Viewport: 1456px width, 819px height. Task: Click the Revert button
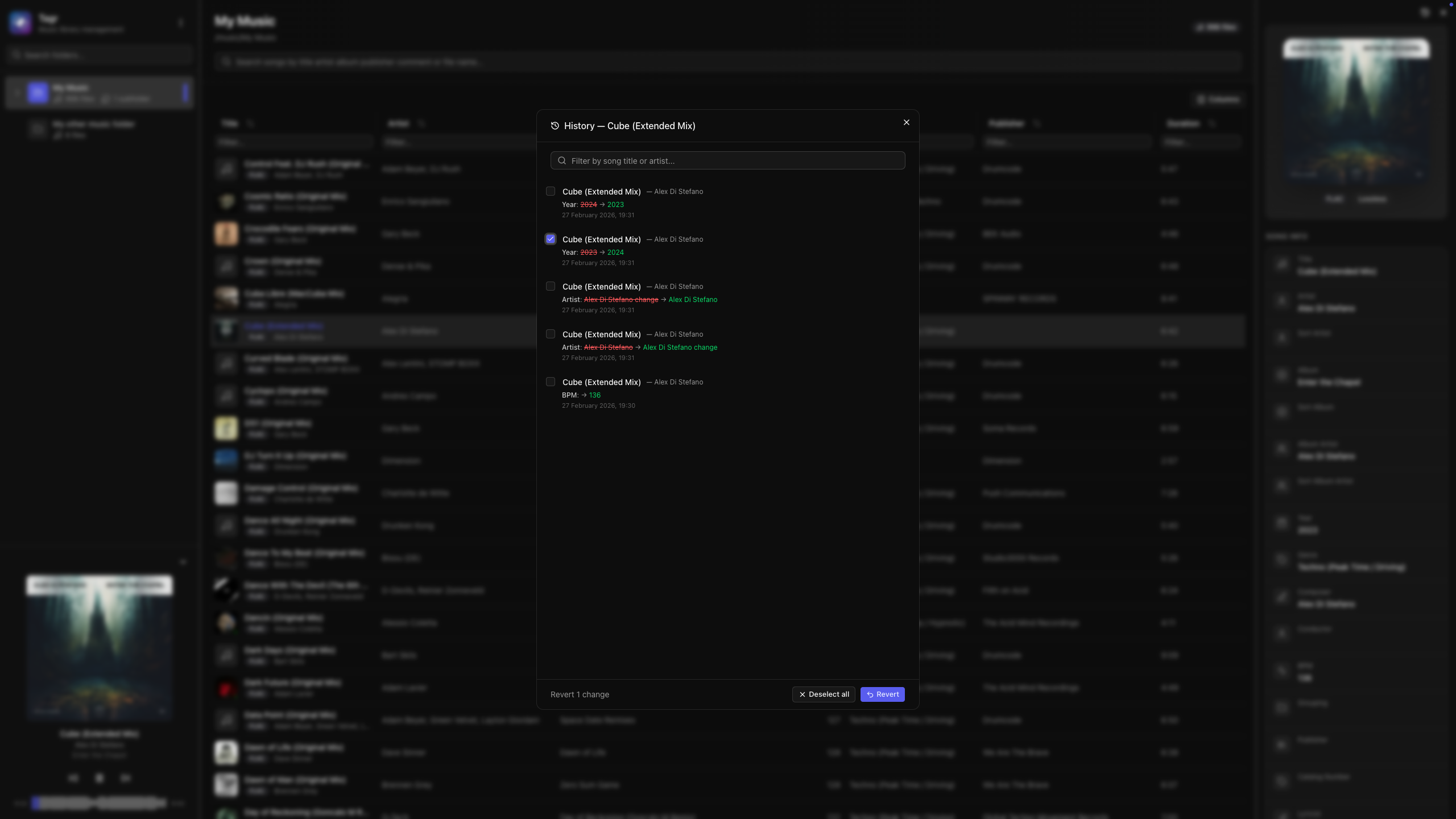(882, 694)
